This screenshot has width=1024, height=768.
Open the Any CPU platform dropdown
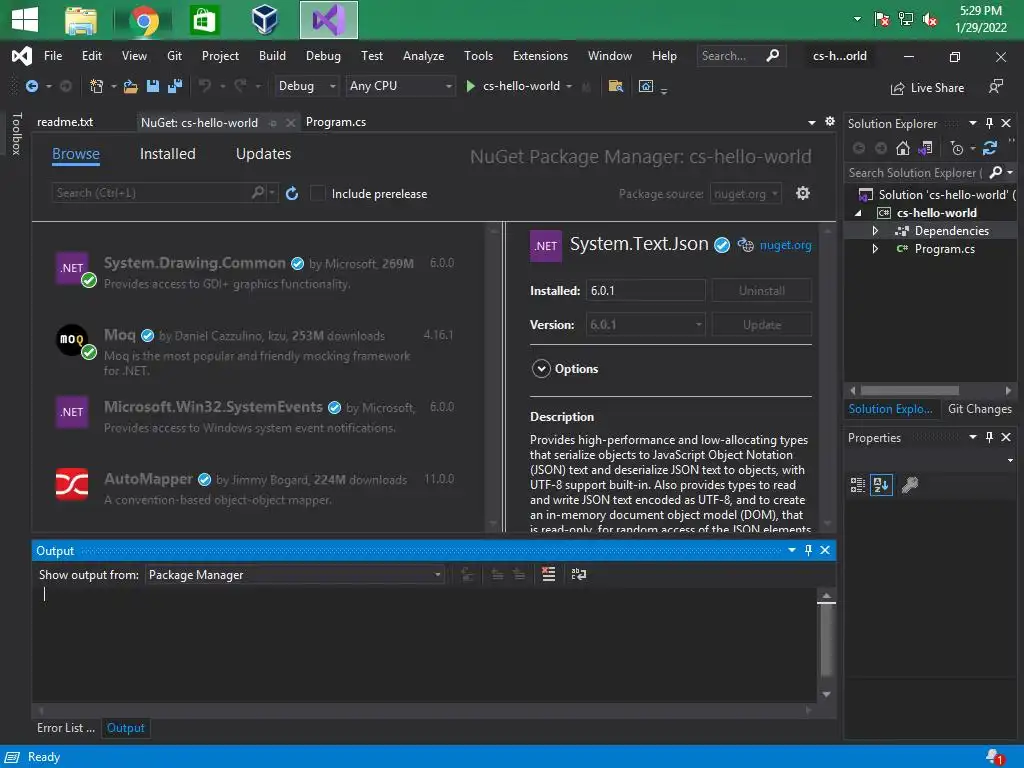point(400,86)
